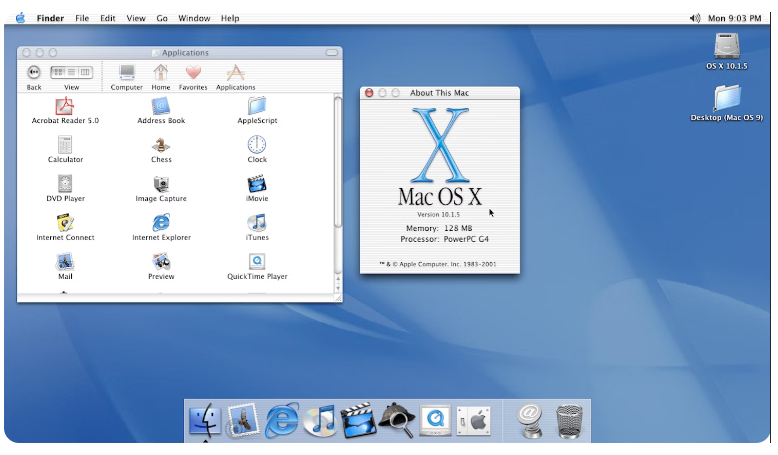
Task: Open the View menu
Action: (135, 18)
